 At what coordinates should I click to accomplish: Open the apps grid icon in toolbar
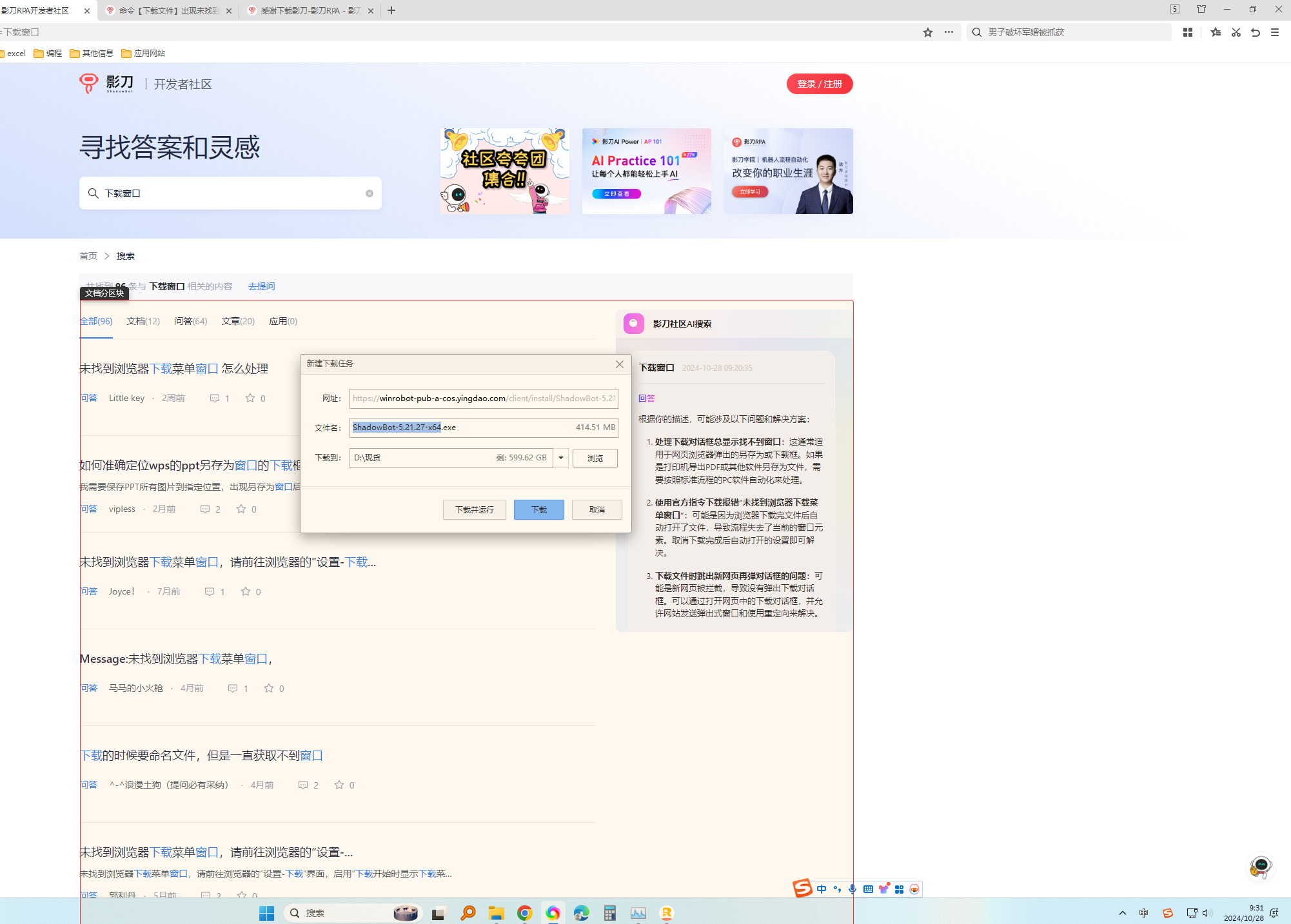coord(1187,32)
